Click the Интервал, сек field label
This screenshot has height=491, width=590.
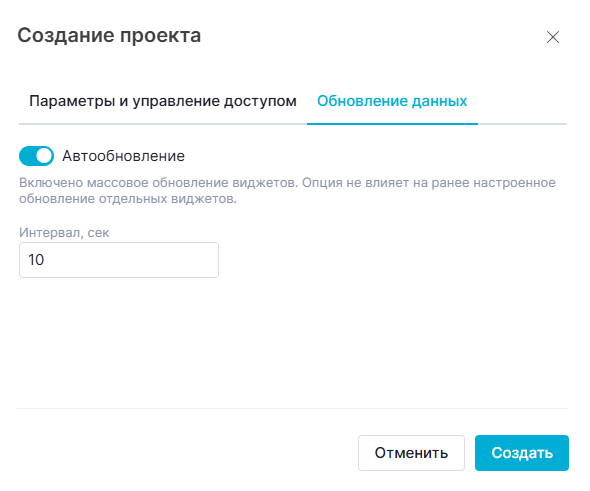pos(64,233)
